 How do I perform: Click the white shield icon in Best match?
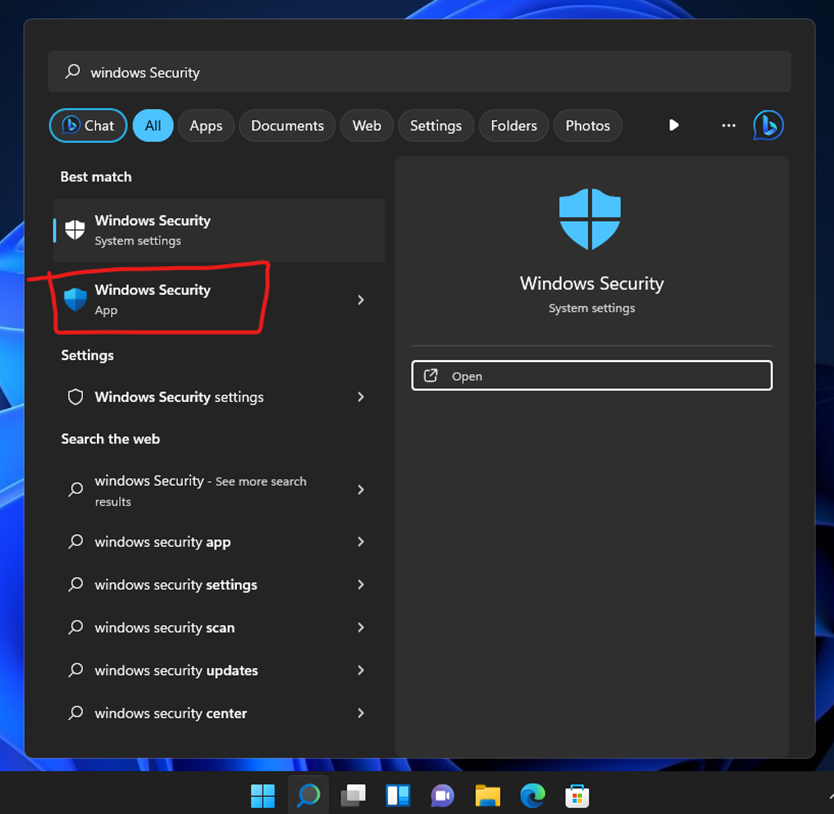pyautogui.click(x=74, y=230)
